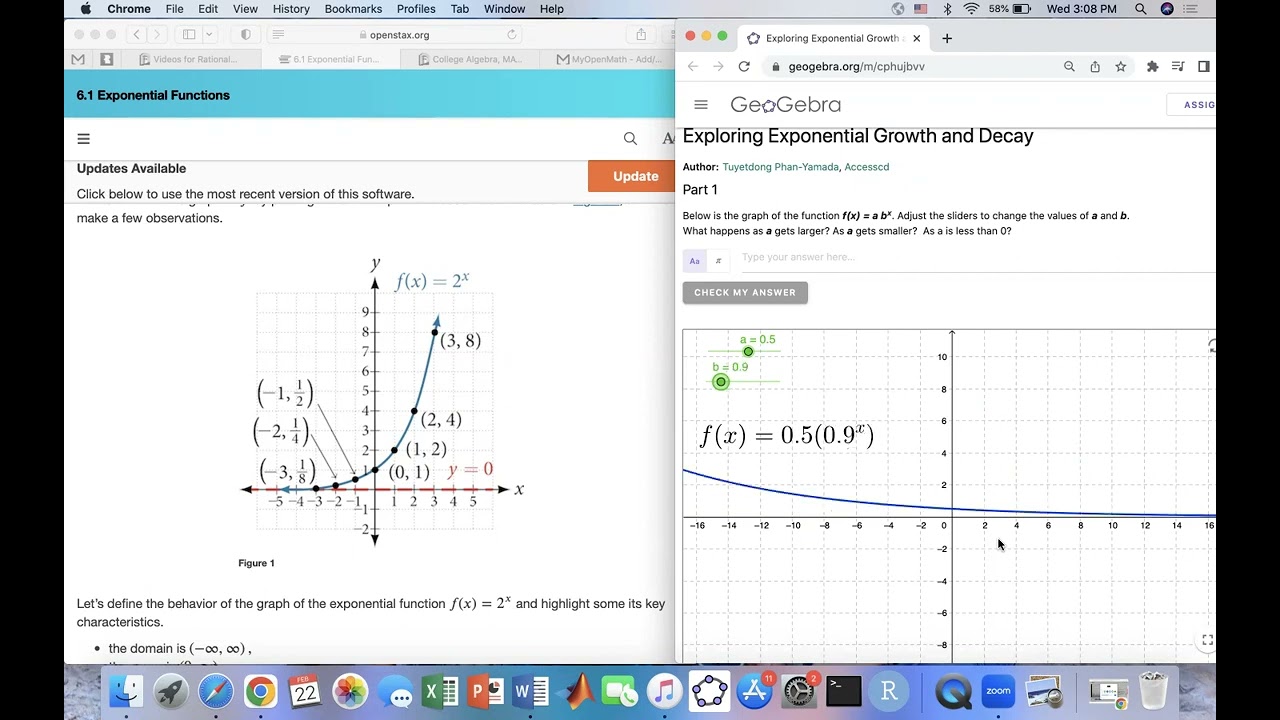
Task: Click the GeoGebra logo
Action: (785, 105)
